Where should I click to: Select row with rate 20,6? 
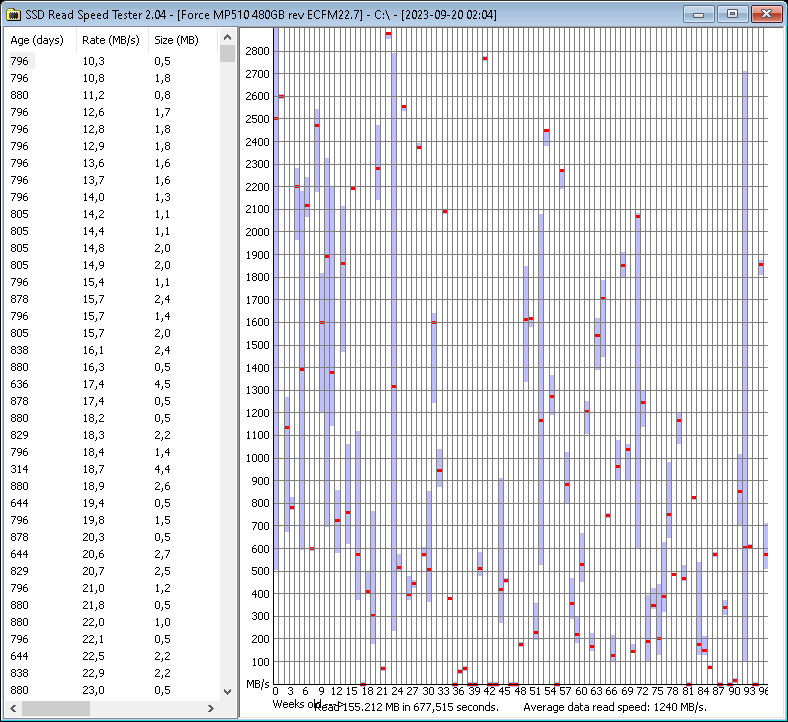(113, 554)
